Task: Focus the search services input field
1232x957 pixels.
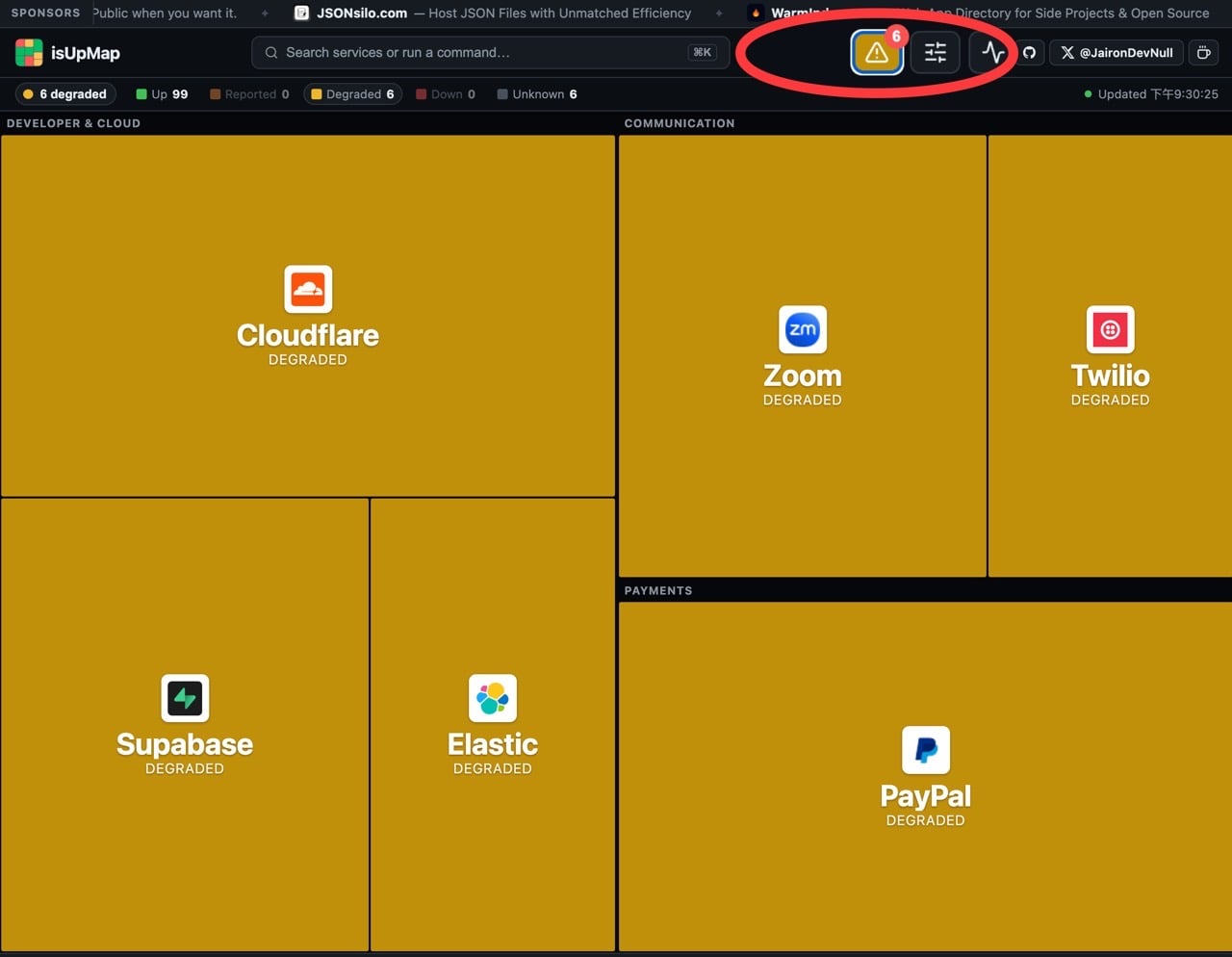Action: point(491,53)
